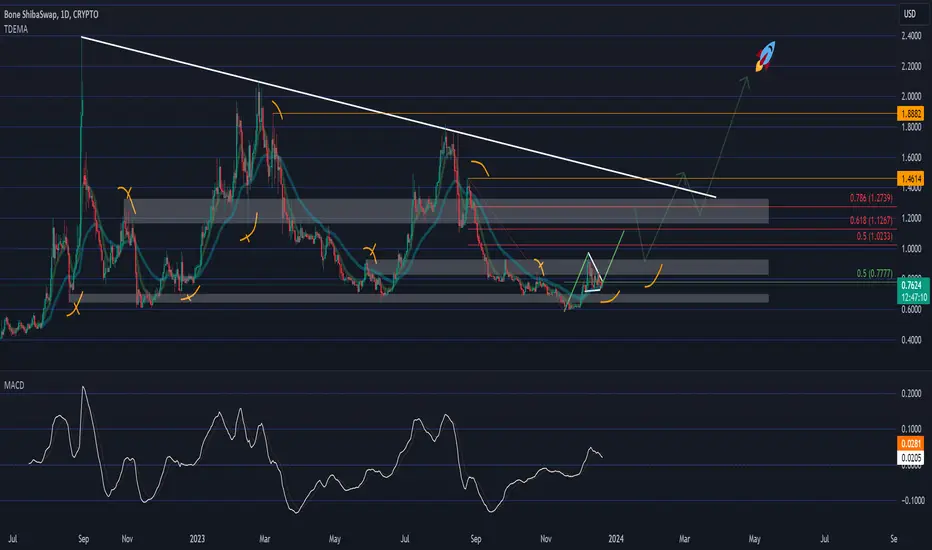
Task: Click the 2023 time axis label
Action: (x=197, y=539)
